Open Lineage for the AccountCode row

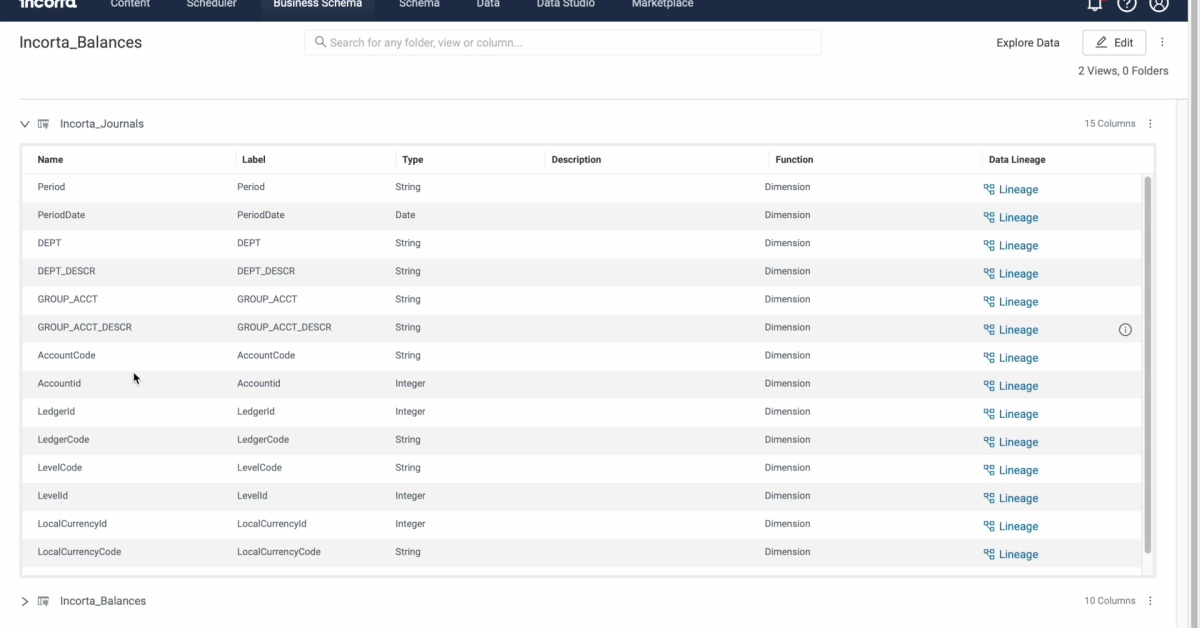pyautogui.click(x=1011, y=357)
